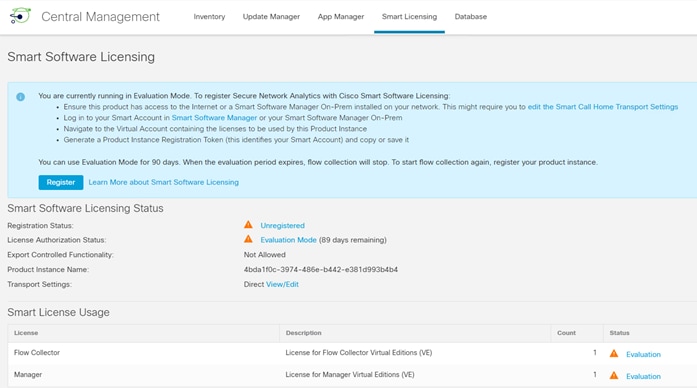
Task: Select the Manager license name
Action: 28,375
